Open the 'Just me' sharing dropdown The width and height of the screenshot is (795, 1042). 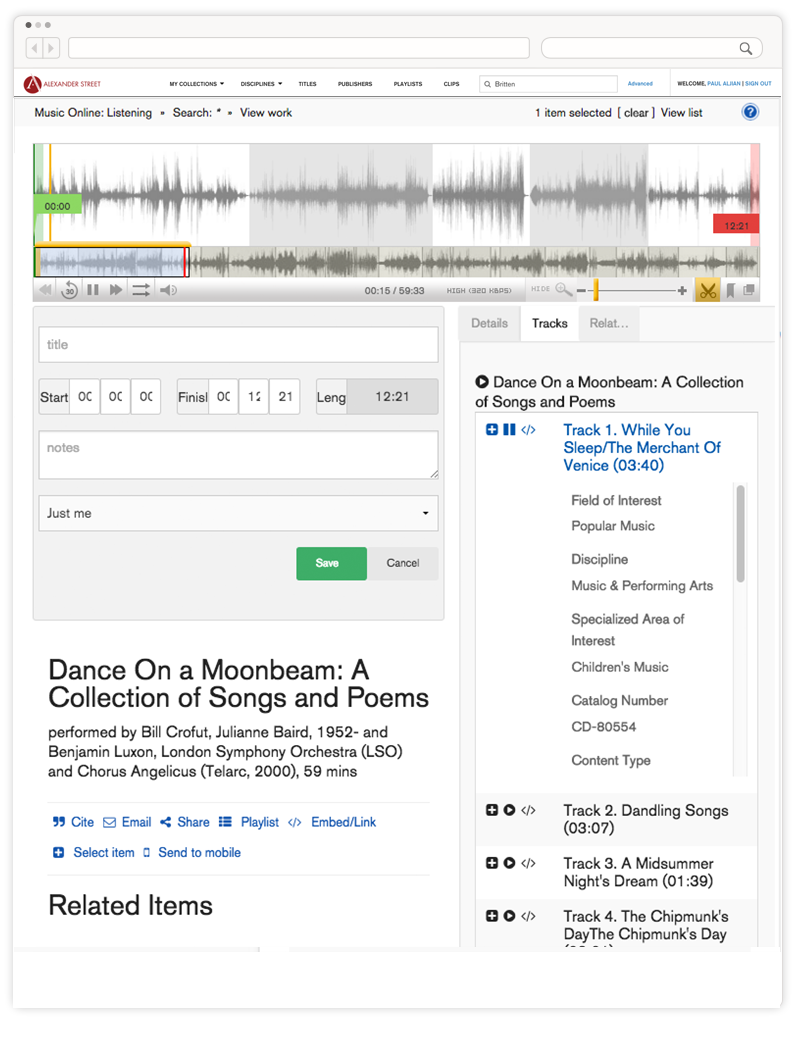coord(238,513)
